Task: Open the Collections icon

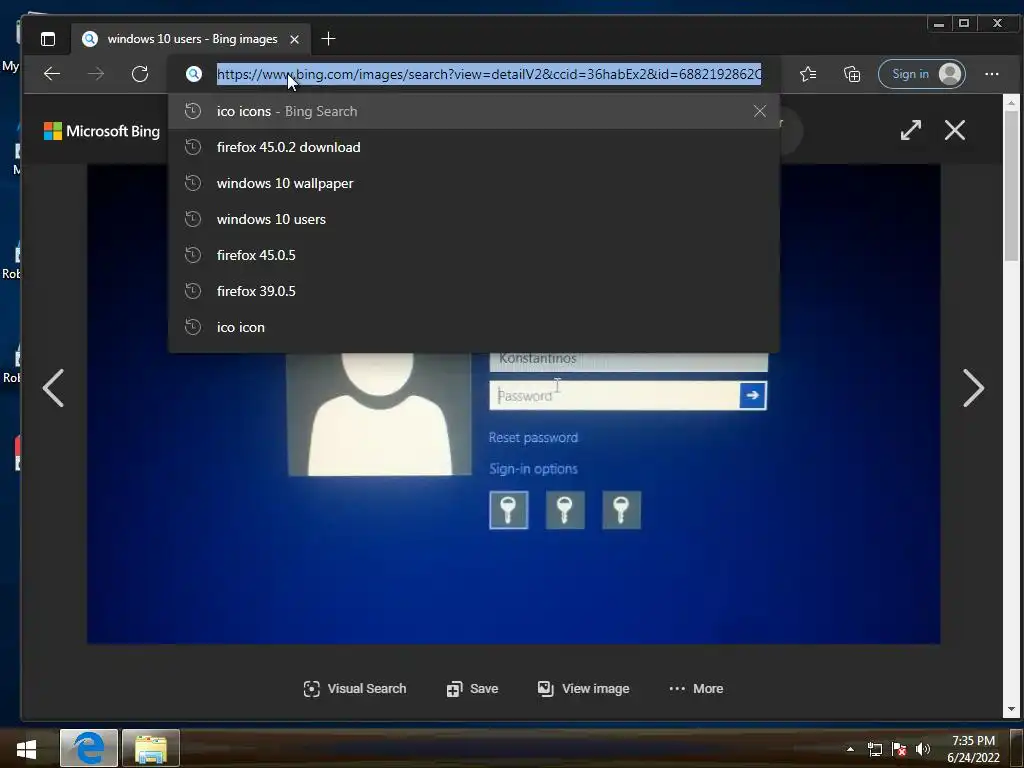Action: click(852, 74)
